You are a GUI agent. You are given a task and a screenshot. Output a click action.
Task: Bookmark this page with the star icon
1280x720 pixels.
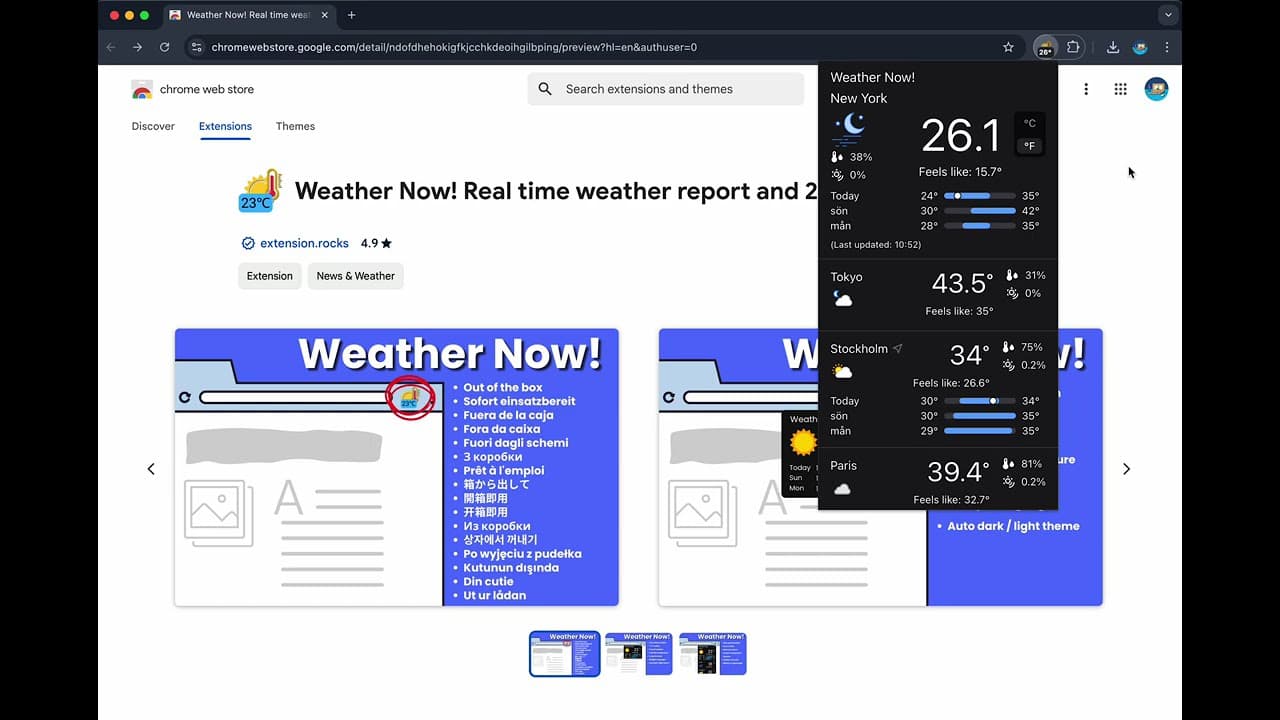click(1008, 47)
